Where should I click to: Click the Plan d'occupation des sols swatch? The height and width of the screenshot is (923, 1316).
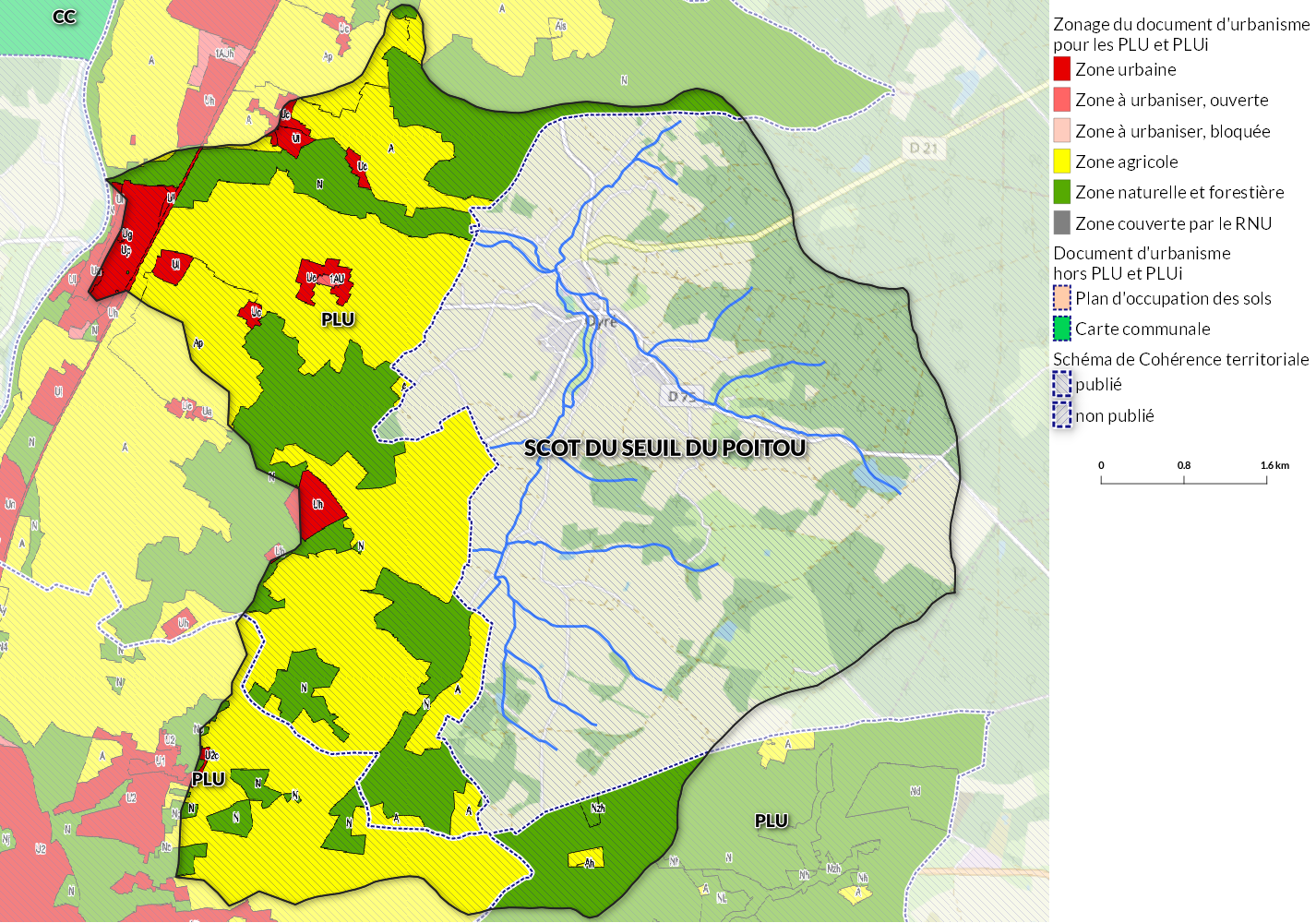click(x=1062, y=298)
